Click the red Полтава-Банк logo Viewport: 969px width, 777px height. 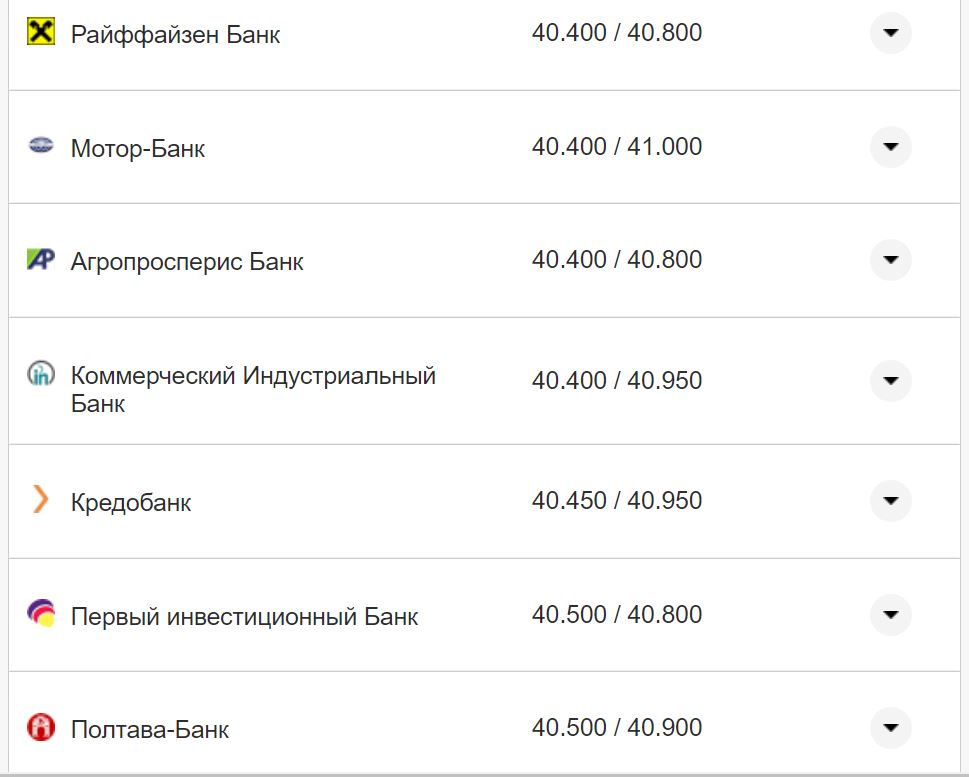[39, 728]
